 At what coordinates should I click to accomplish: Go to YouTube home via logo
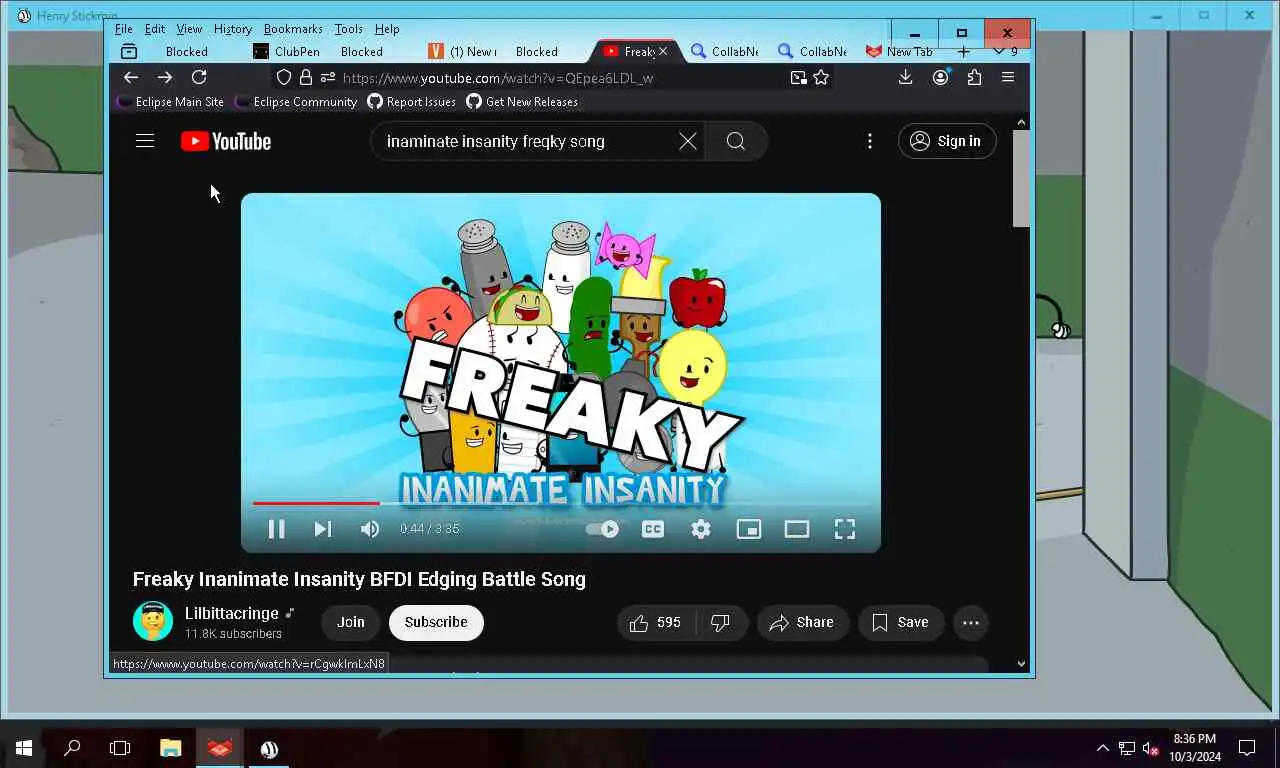tap(226, 141)
